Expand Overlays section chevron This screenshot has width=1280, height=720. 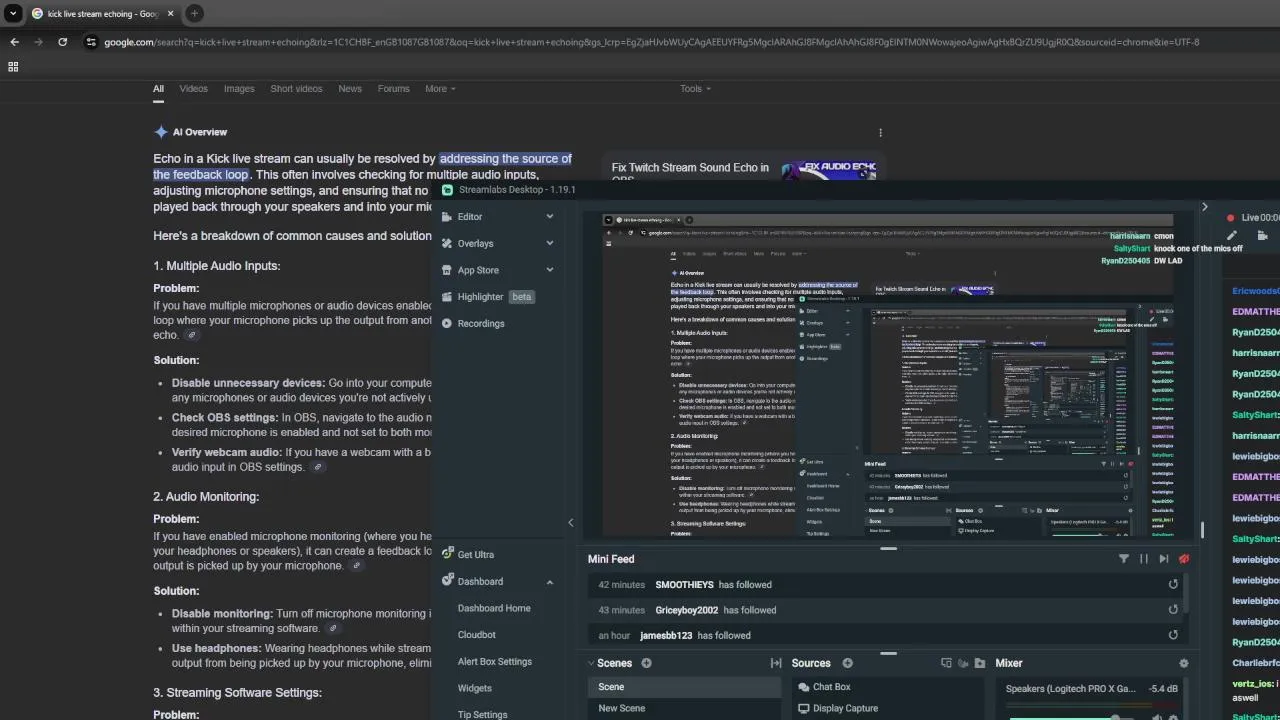point(549,244)
